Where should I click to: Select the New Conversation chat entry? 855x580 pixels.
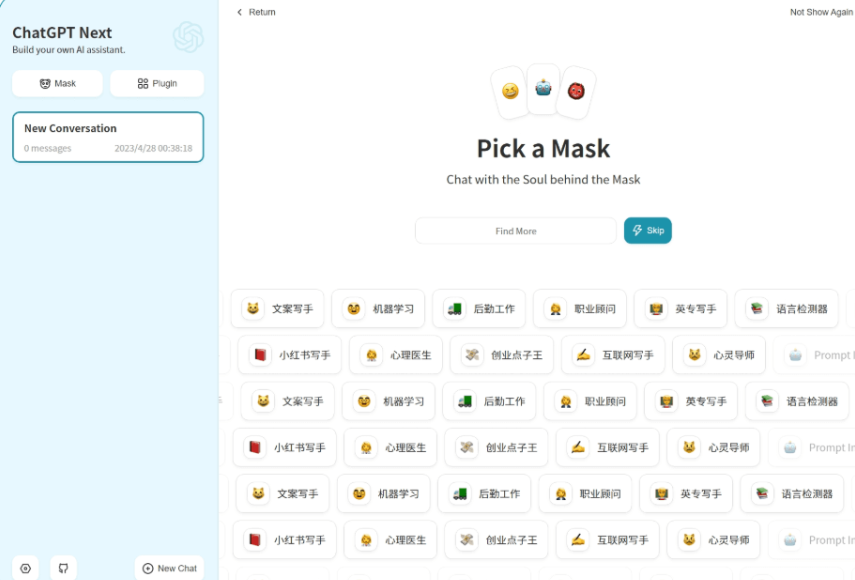pos(108,137)
